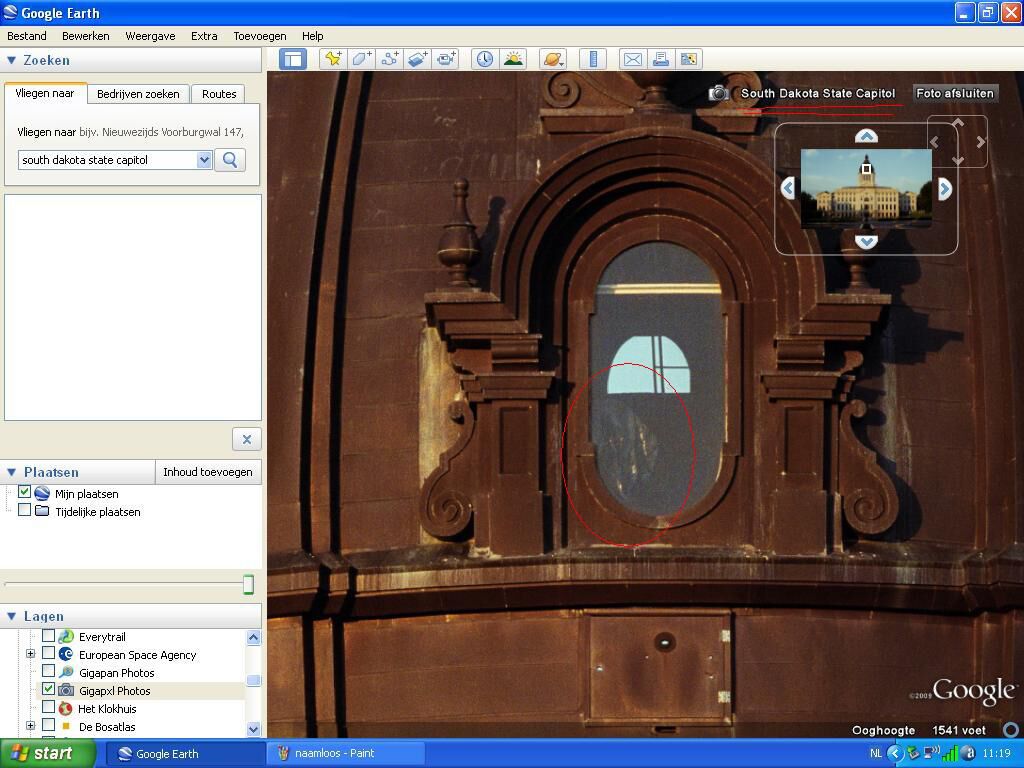Open the Weergave menu

pos(150,36)
